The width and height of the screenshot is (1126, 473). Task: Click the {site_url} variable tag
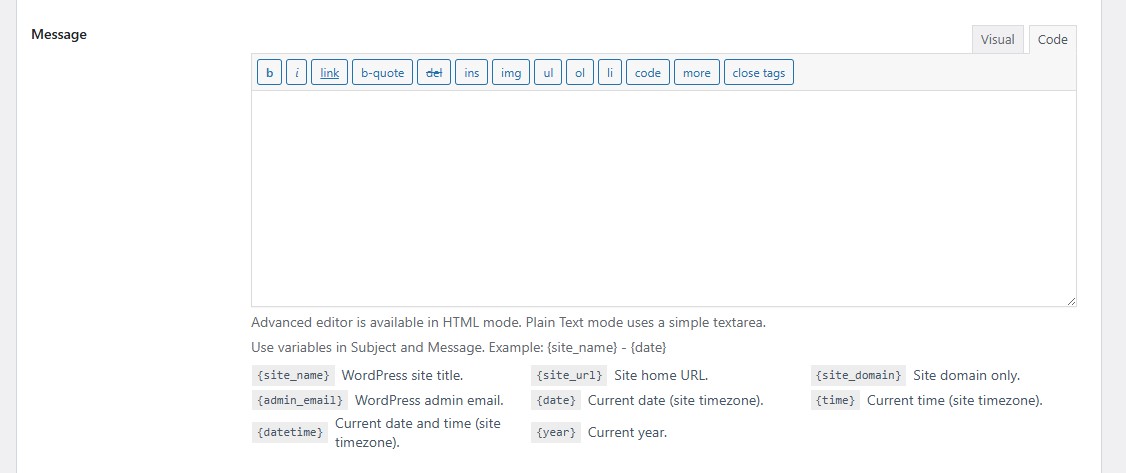(569, 376)
